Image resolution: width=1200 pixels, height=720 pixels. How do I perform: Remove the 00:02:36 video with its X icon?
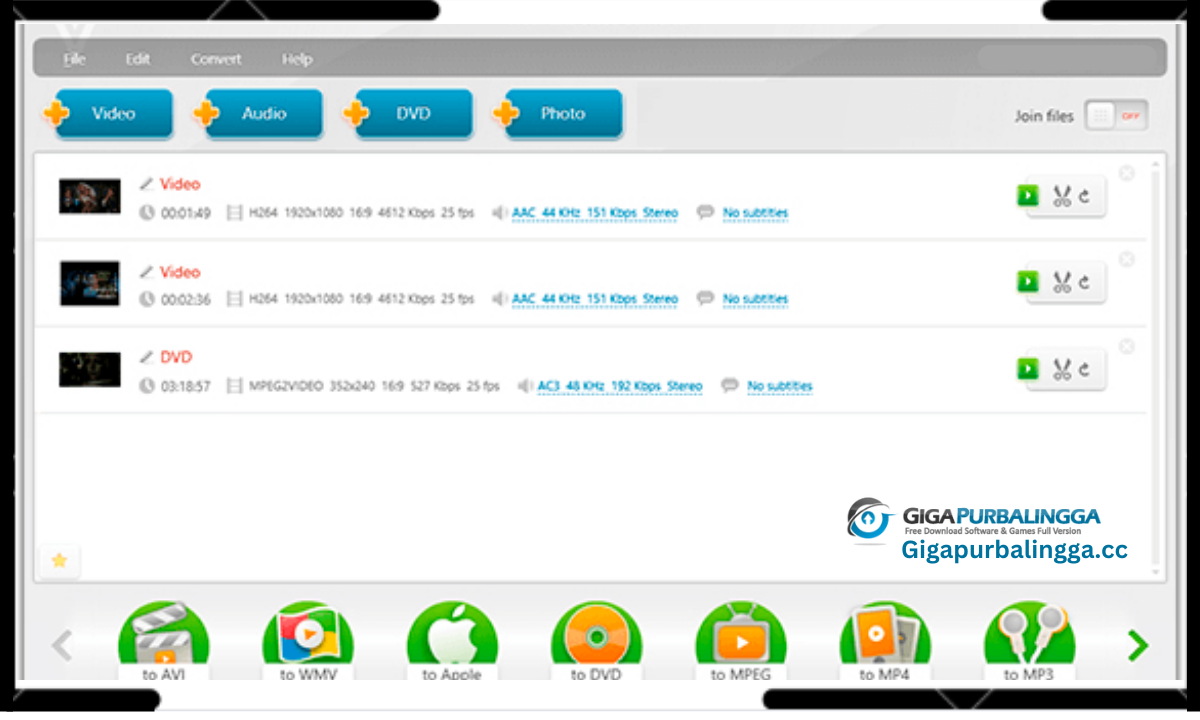point(1126,259)
